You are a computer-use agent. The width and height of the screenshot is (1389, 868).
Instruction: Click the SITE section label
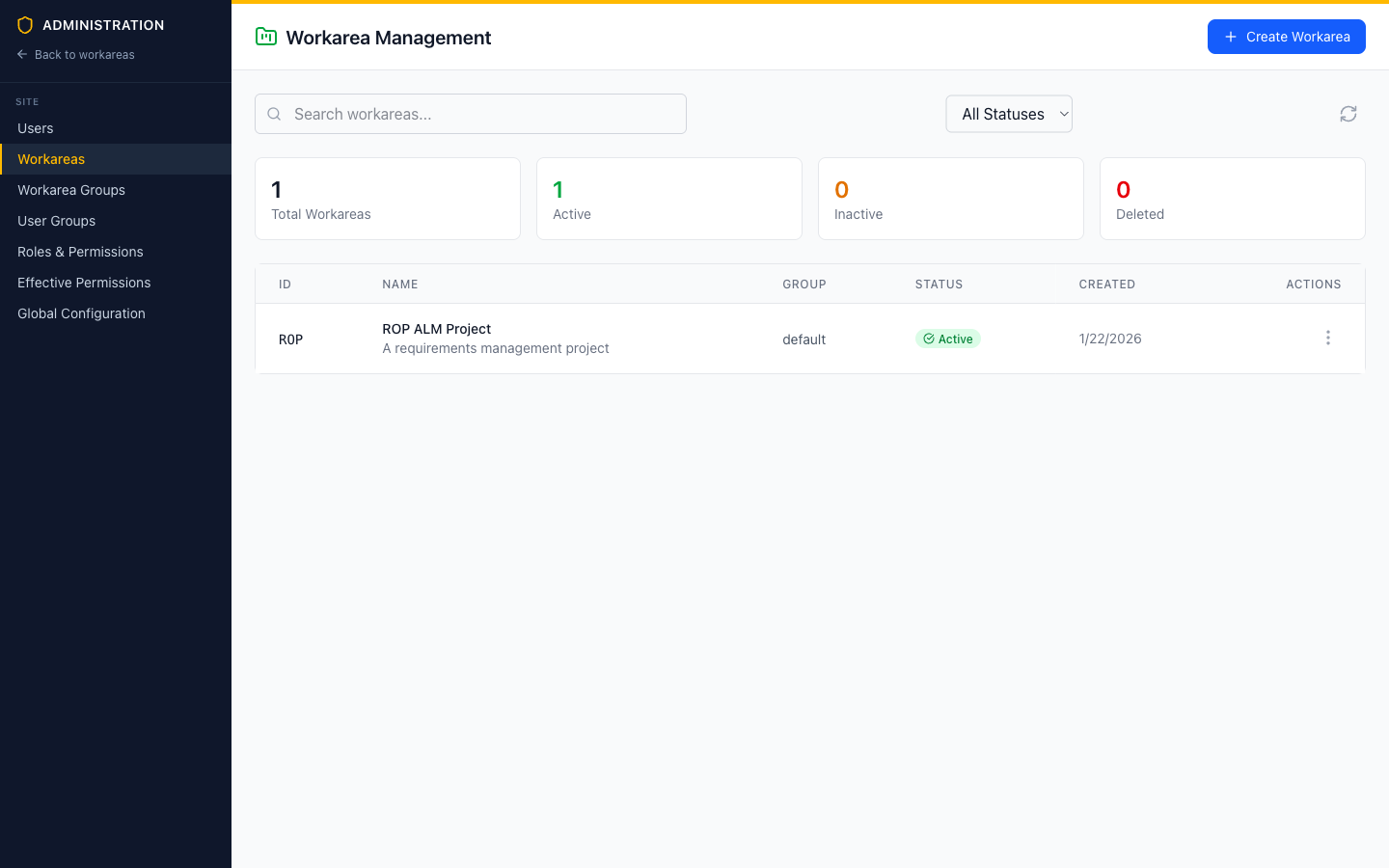[27, 101]
